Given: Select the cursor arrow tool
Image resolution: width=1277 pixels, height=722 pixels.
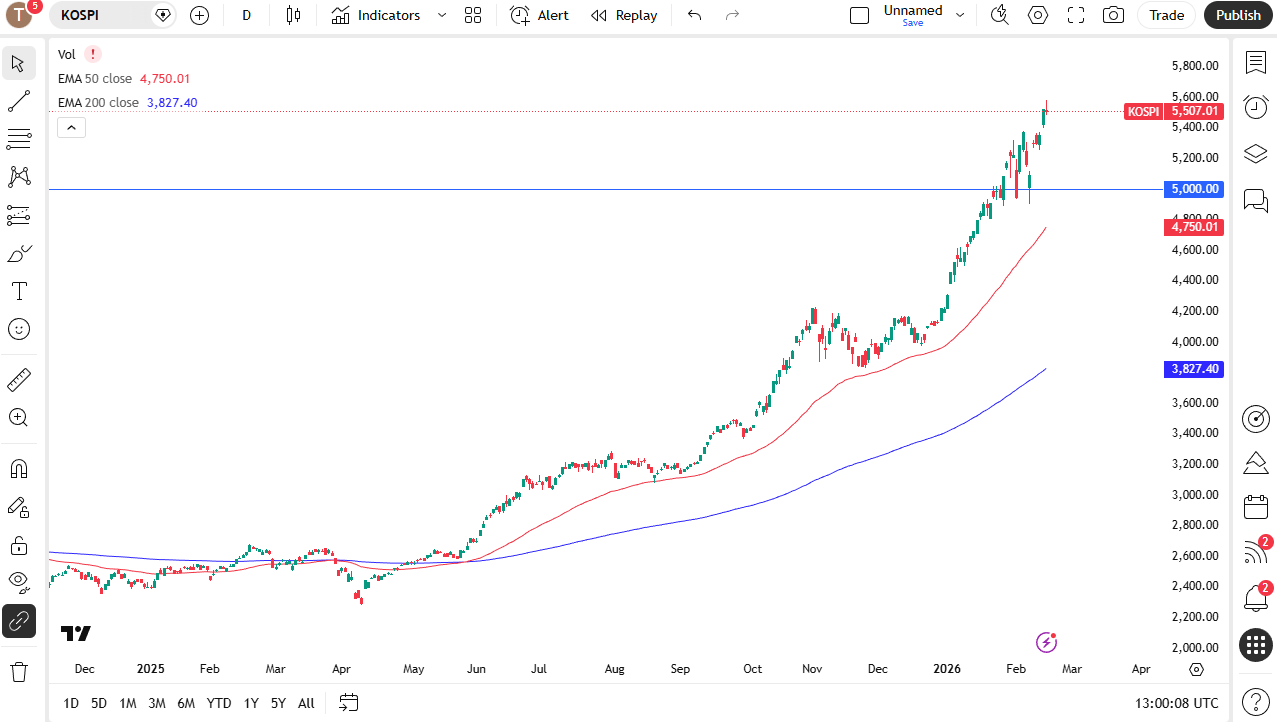Looking at the screenshot, I should pos(18,63).
